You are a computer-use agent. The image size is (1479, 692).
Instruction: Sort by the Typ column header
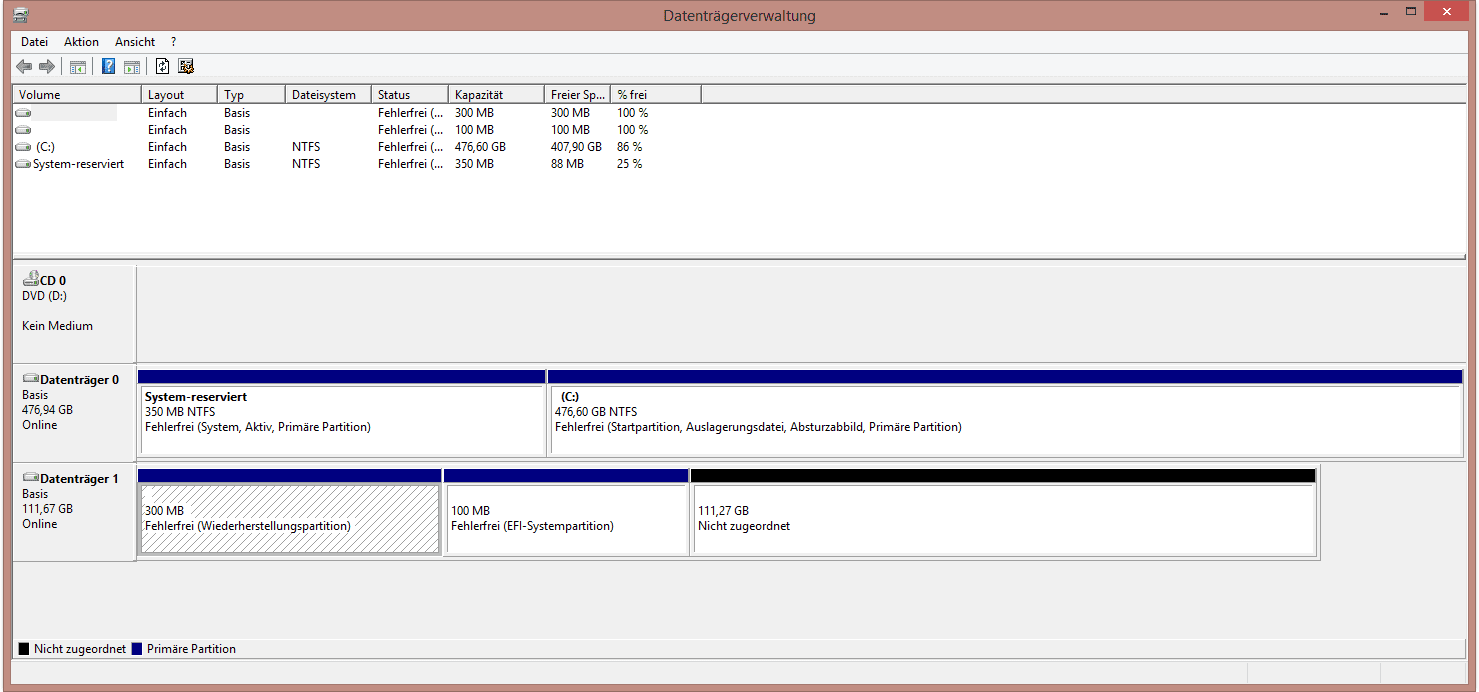click(x=253, y=94)
